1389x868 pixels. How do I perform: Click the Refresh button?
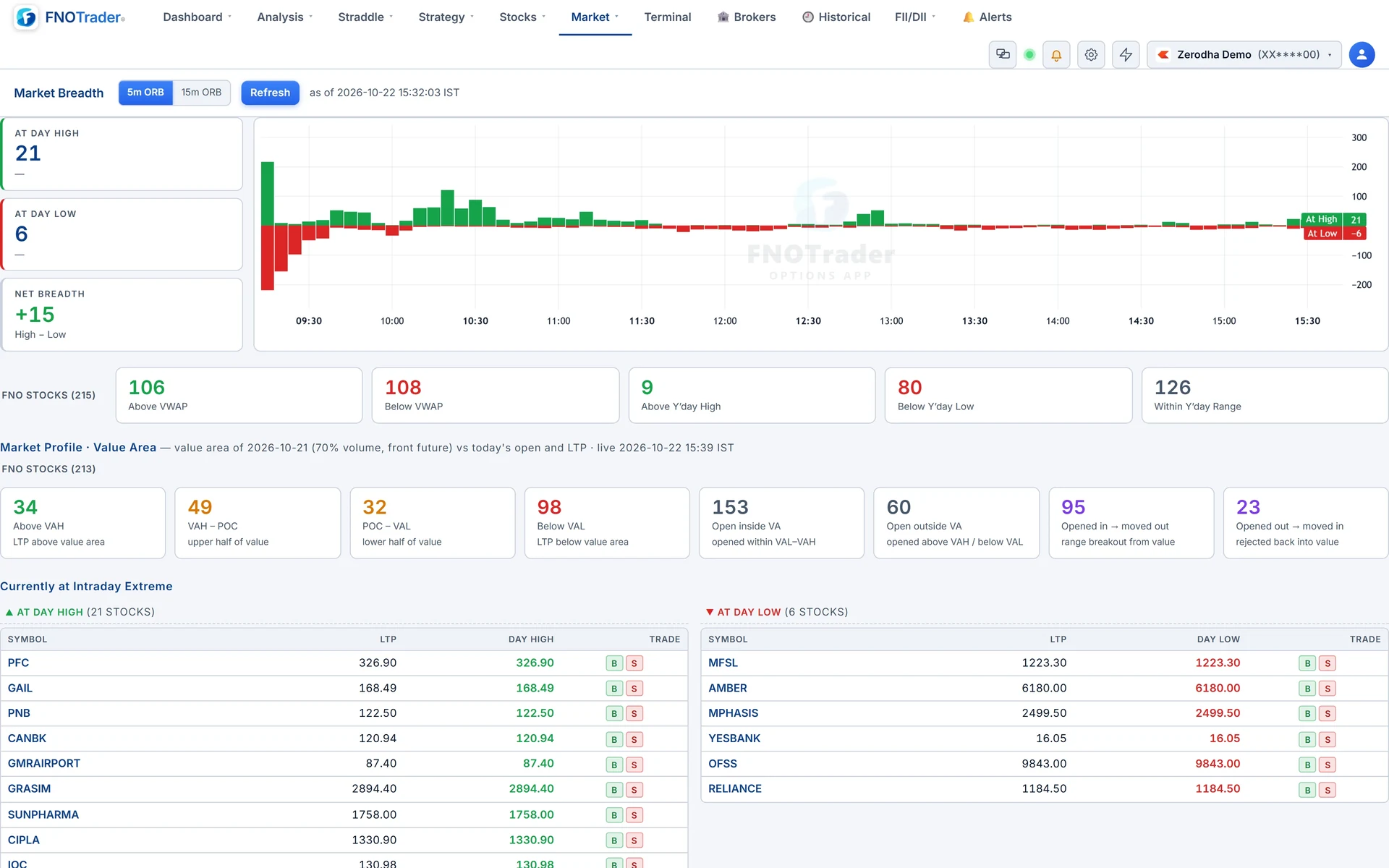tap(270, 93)
